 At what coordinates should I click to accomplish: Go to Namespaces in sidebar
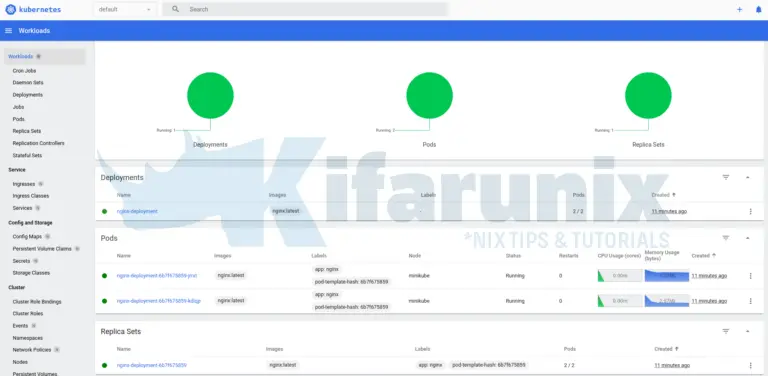(x=27, y=338)
